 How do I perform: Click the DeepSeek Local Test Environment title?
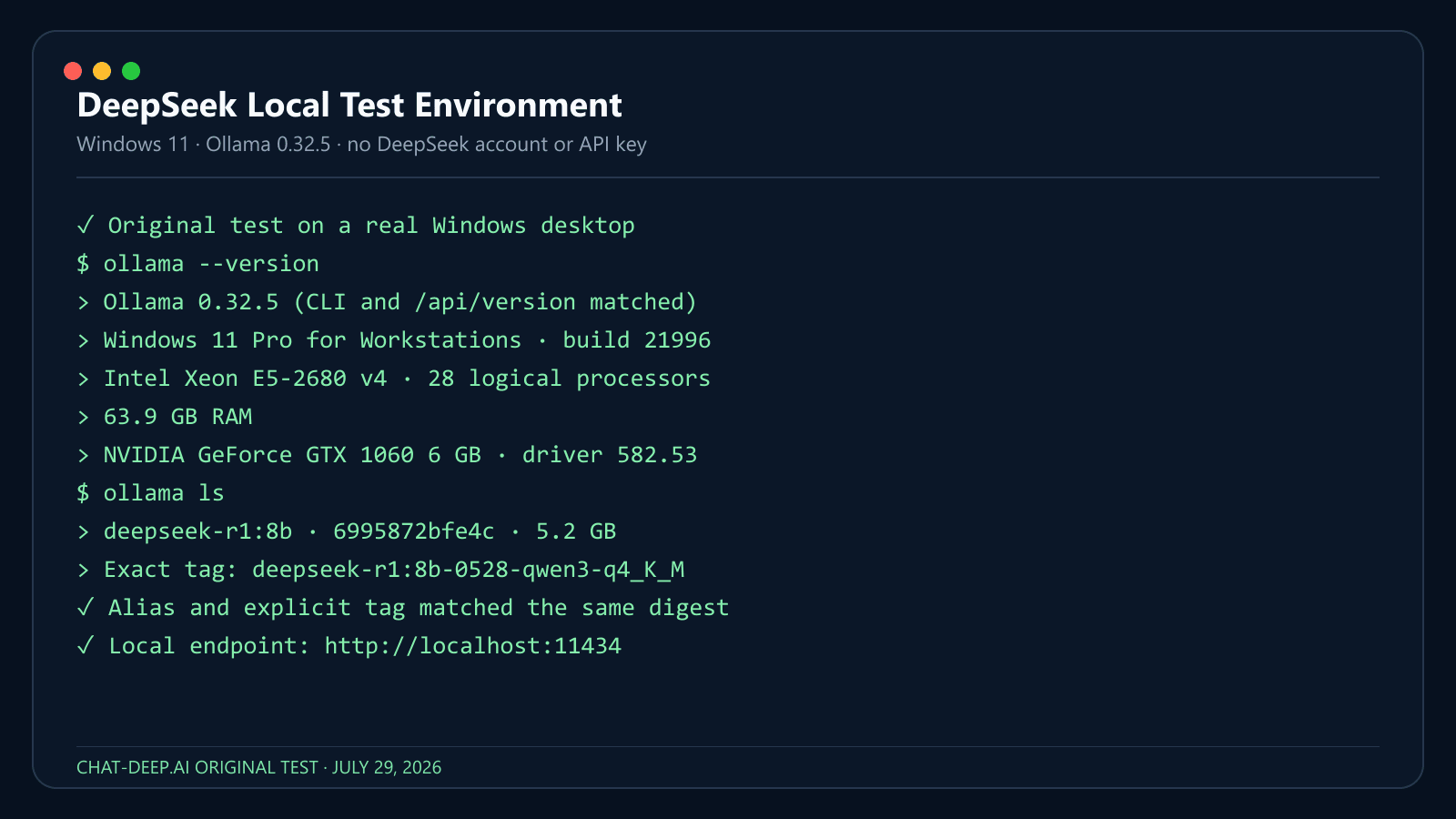tap(349, 106)
